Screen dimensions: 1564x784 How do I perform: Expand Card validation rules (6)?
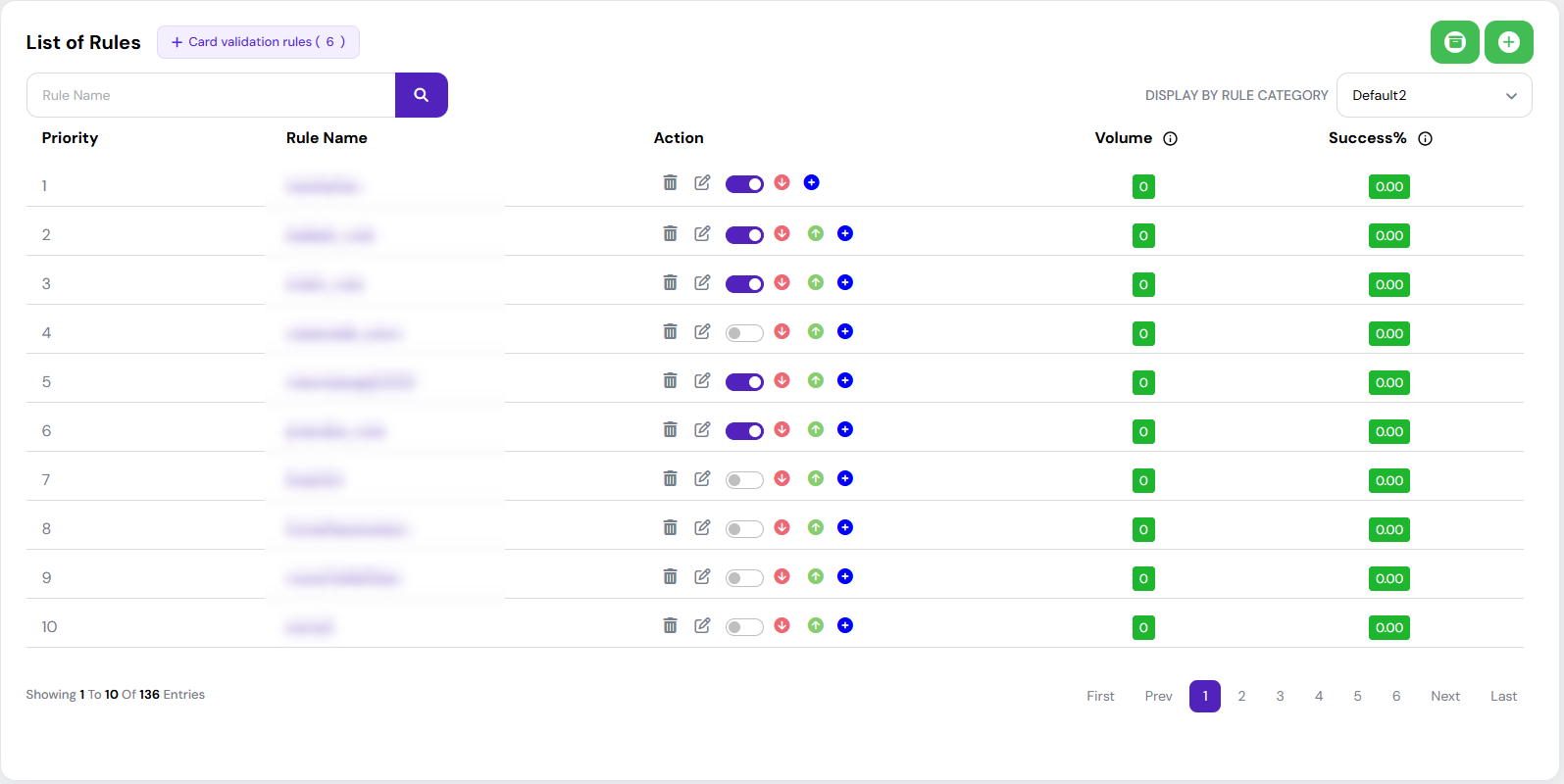tap(259, 42)
